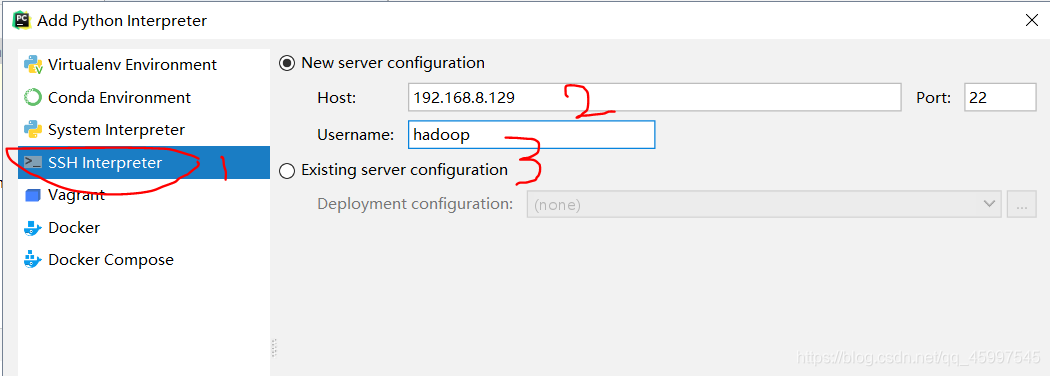Click the PyCharm logo in title bar

pyautogui.click(x=21, y=20)
